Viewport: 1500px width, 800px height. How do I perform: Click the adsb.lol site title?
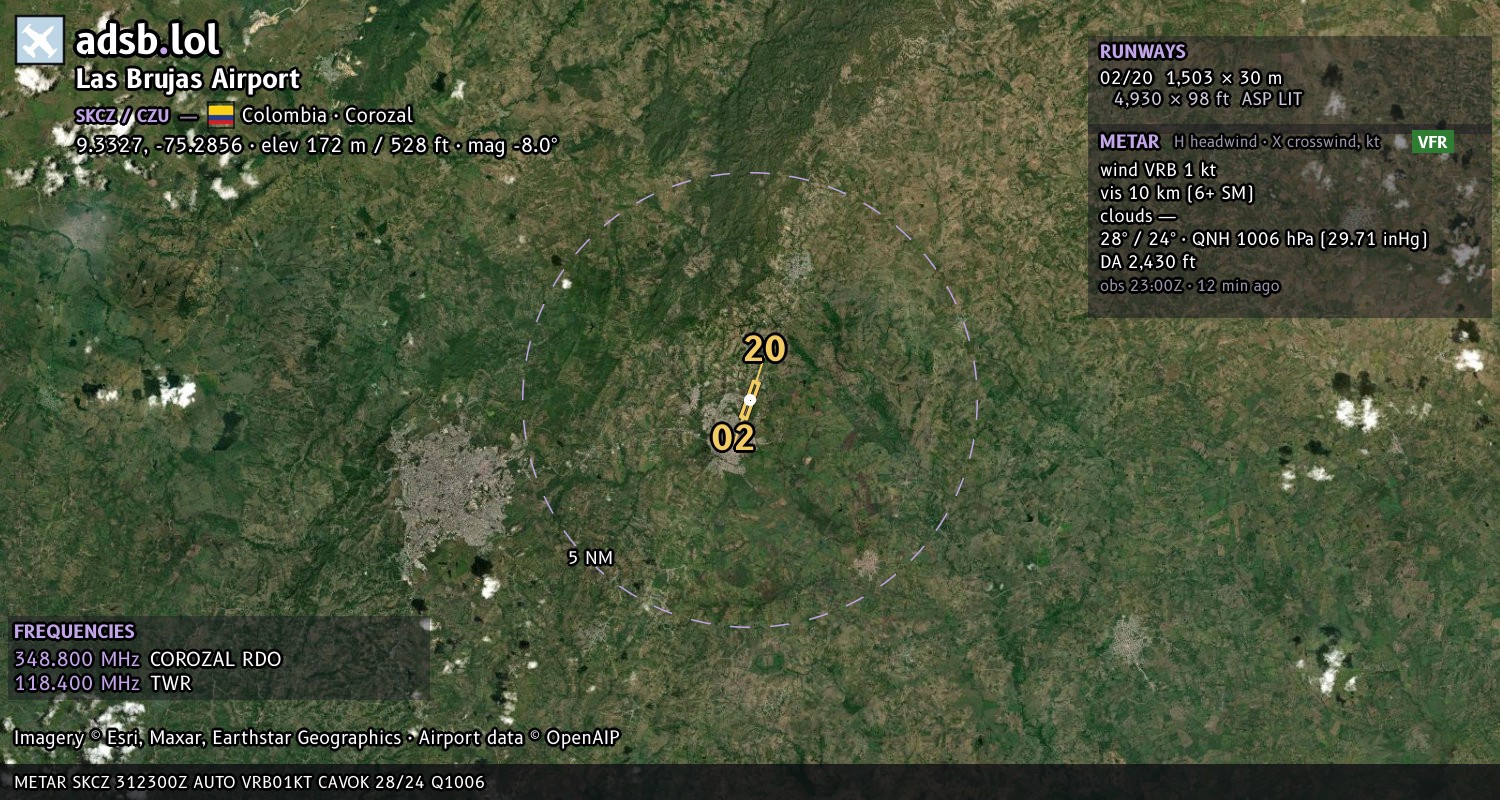tap(147, 41)
